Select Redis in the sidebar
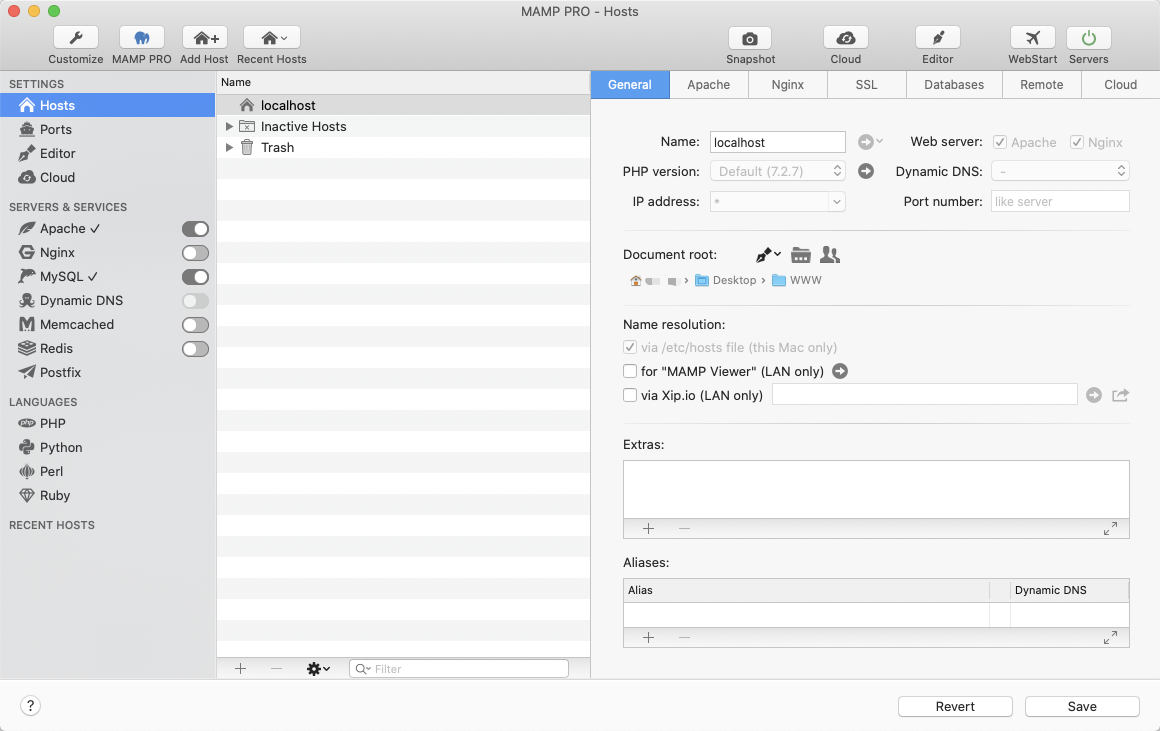The image size is (1160, 731). [x=56, y=348]
